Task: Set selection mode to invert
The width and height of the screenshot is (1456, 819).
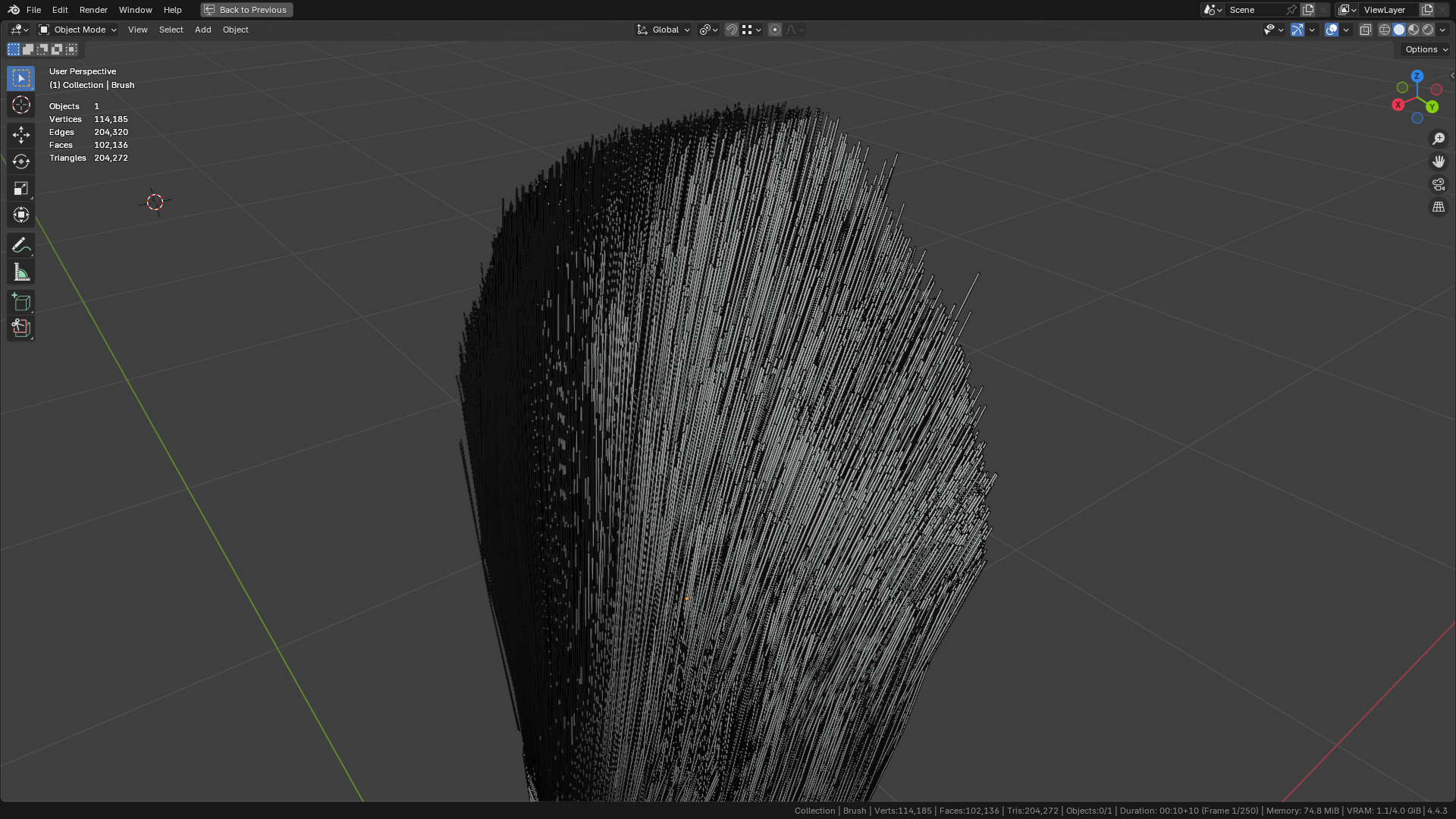Action: coord(57,49)
